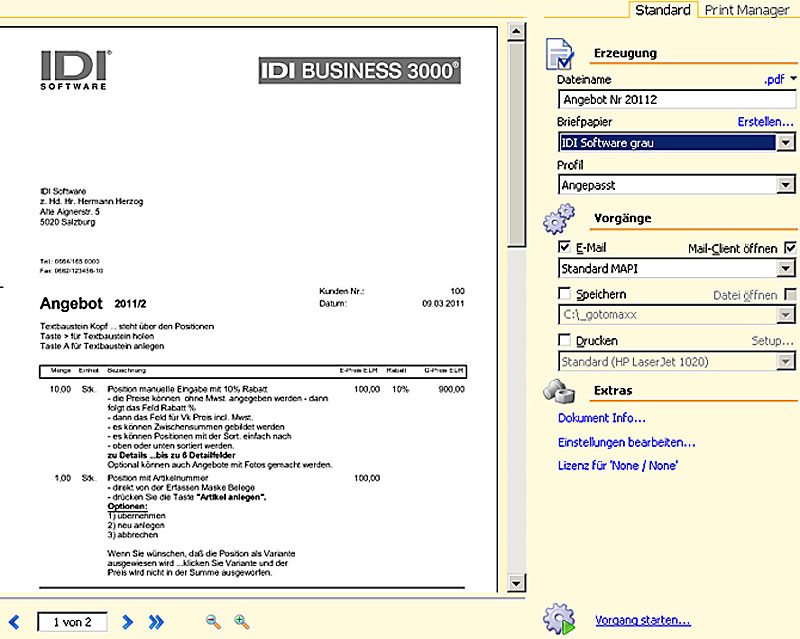Enable the Speichern checkbox
The image size is (800, 639).
click(x=564, y=294)
